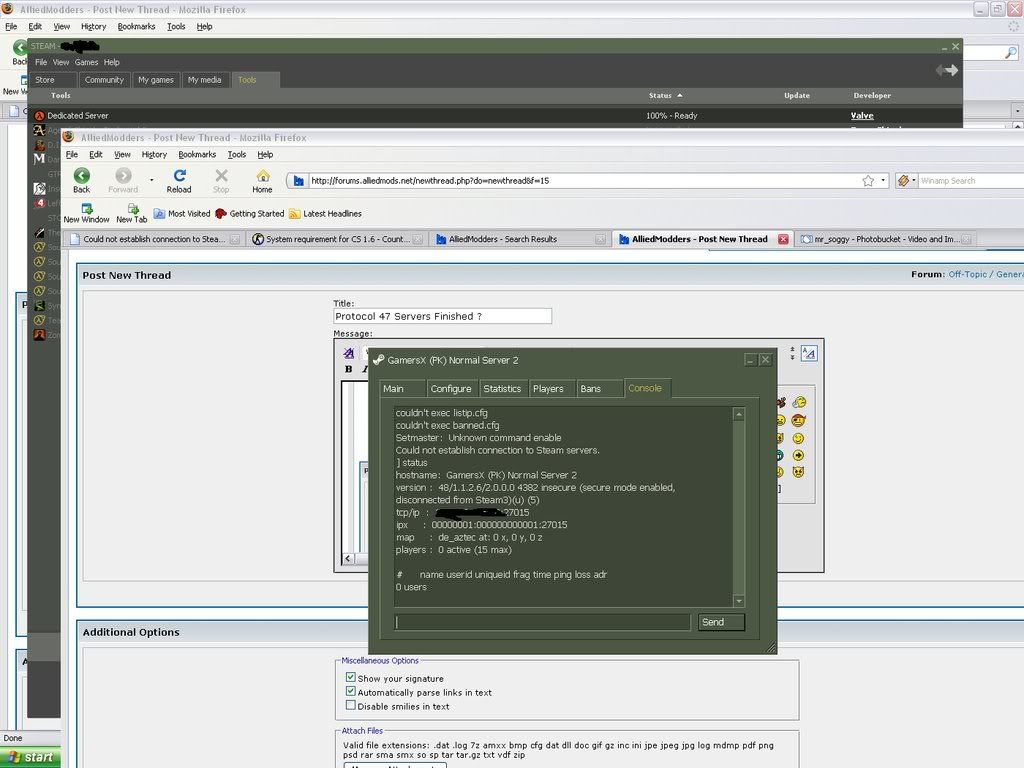Switch to the Statistics tab

tap(502, 389)
